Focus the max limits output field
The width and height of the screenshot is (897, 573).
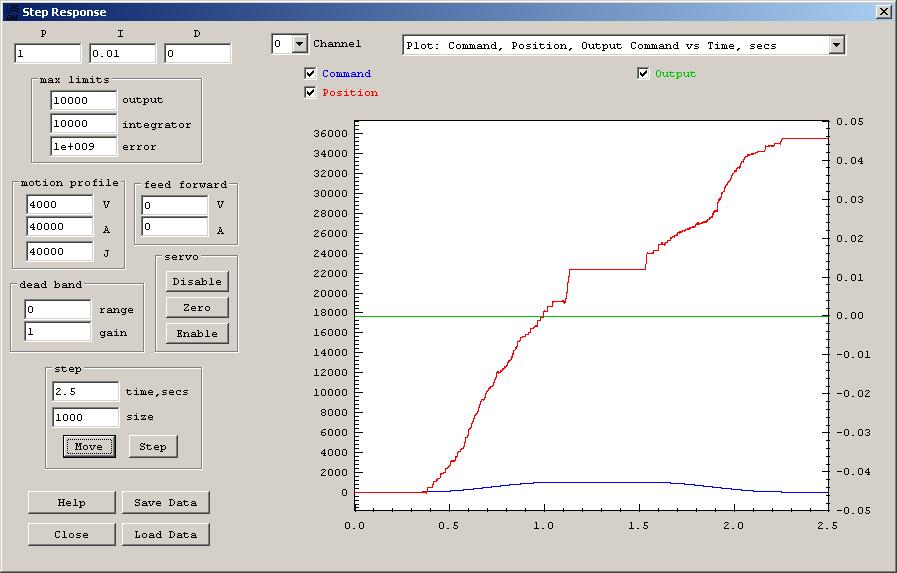[83, 101]
